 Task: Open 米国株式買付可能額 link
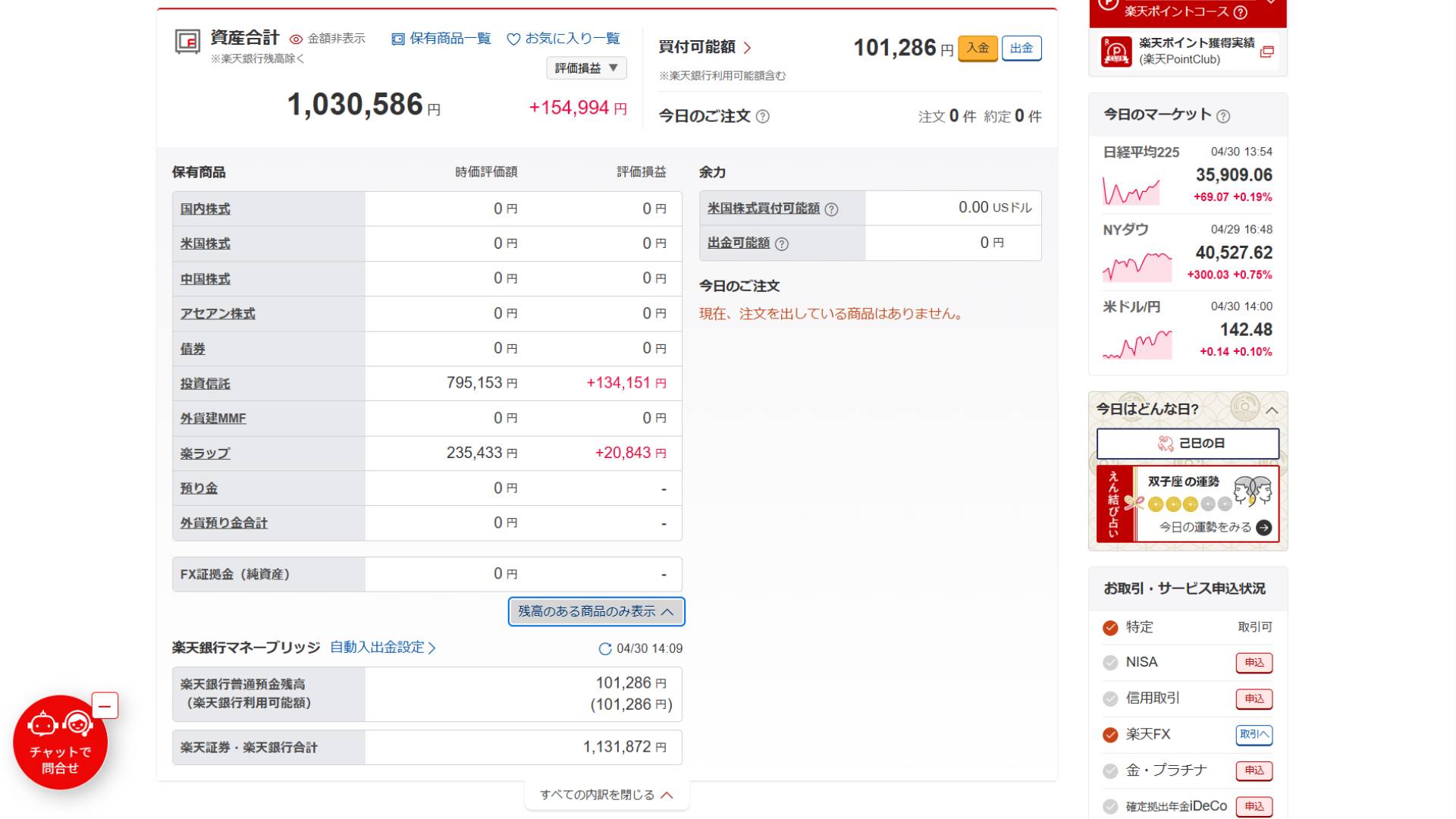tap(764, 209)
